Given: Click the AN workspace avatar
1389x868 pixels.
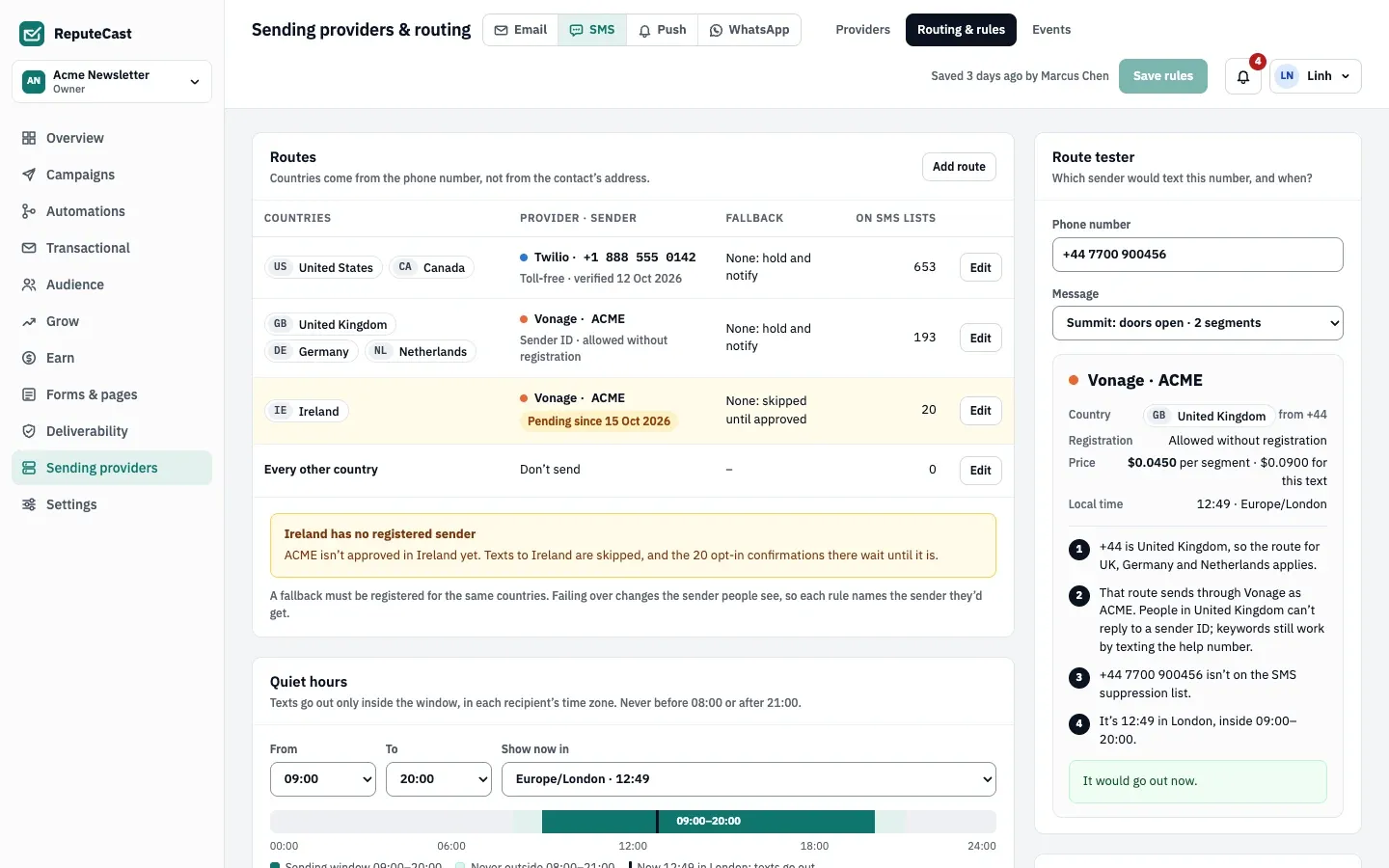Looking at the screenshot, I should point(34,81).
